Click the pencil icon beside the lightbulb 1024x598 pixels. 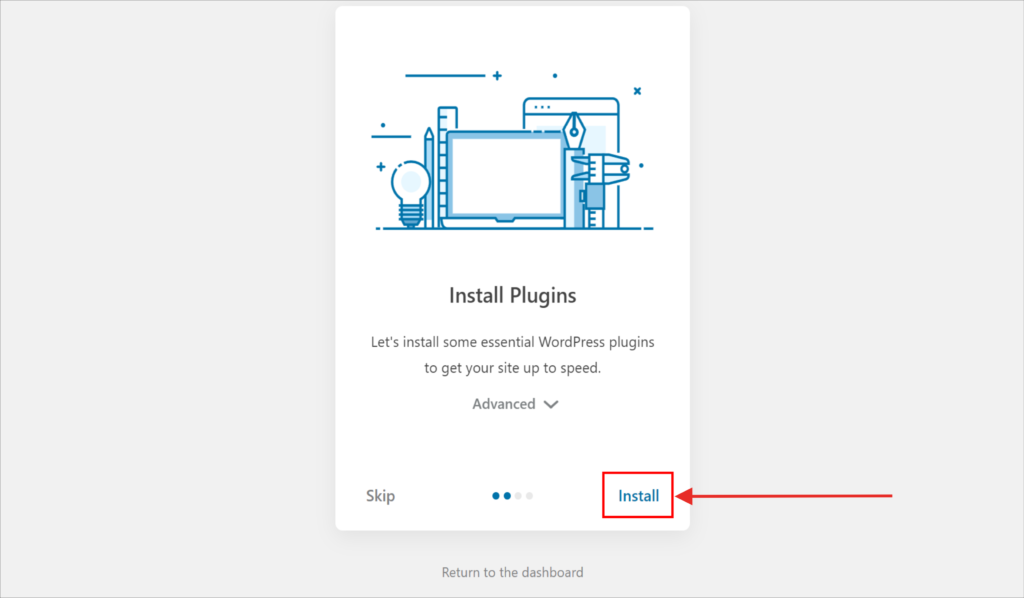429,175
